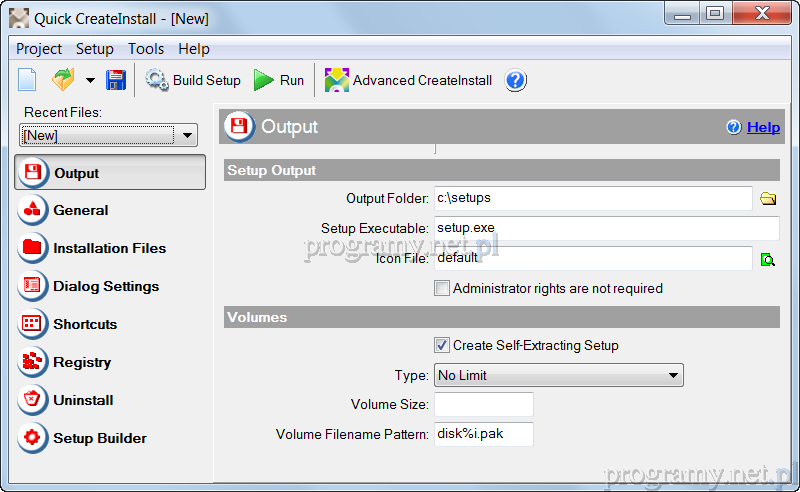Image resolution: width=800 pixels, height=492 pixels.
Task: Expand the arrow next to Open icon
Action: click(x=90, y=81)
